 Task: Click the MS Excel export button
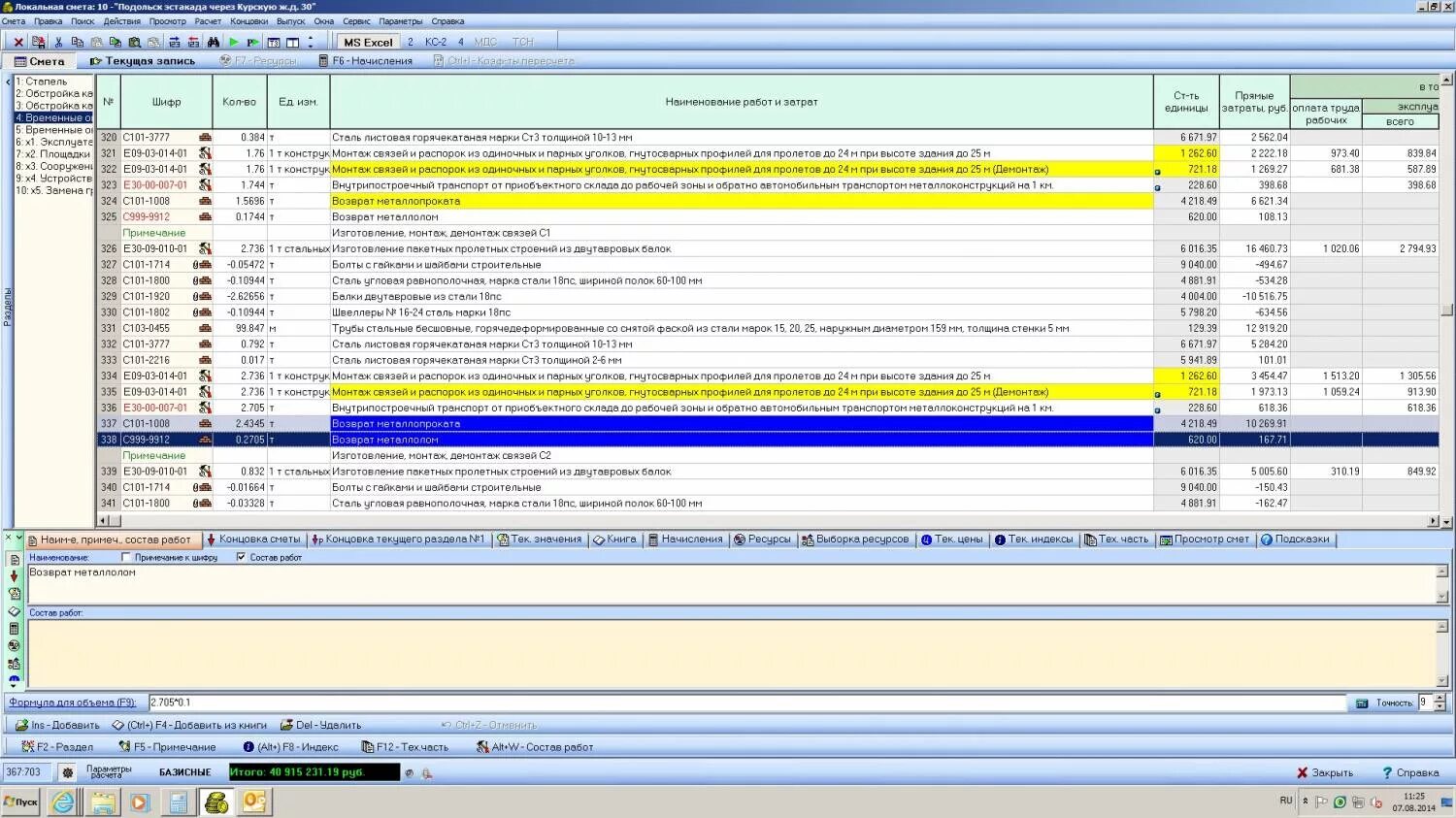[368, 42]
